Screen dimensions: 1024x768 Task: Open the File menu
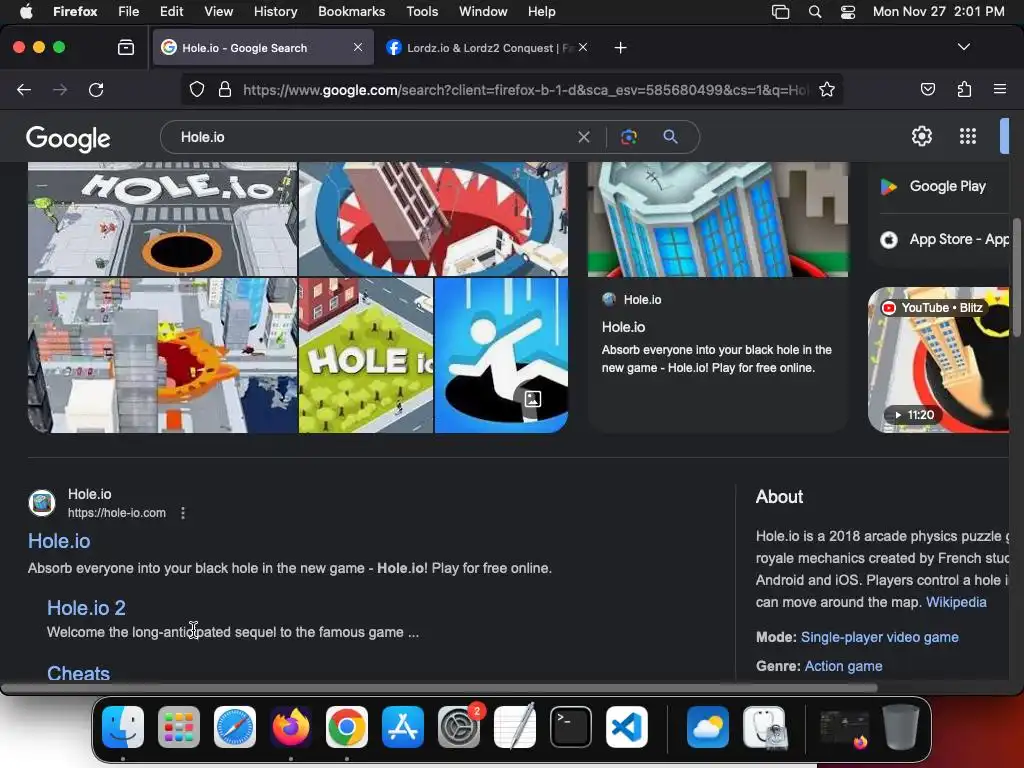click(x=129, y=11)
